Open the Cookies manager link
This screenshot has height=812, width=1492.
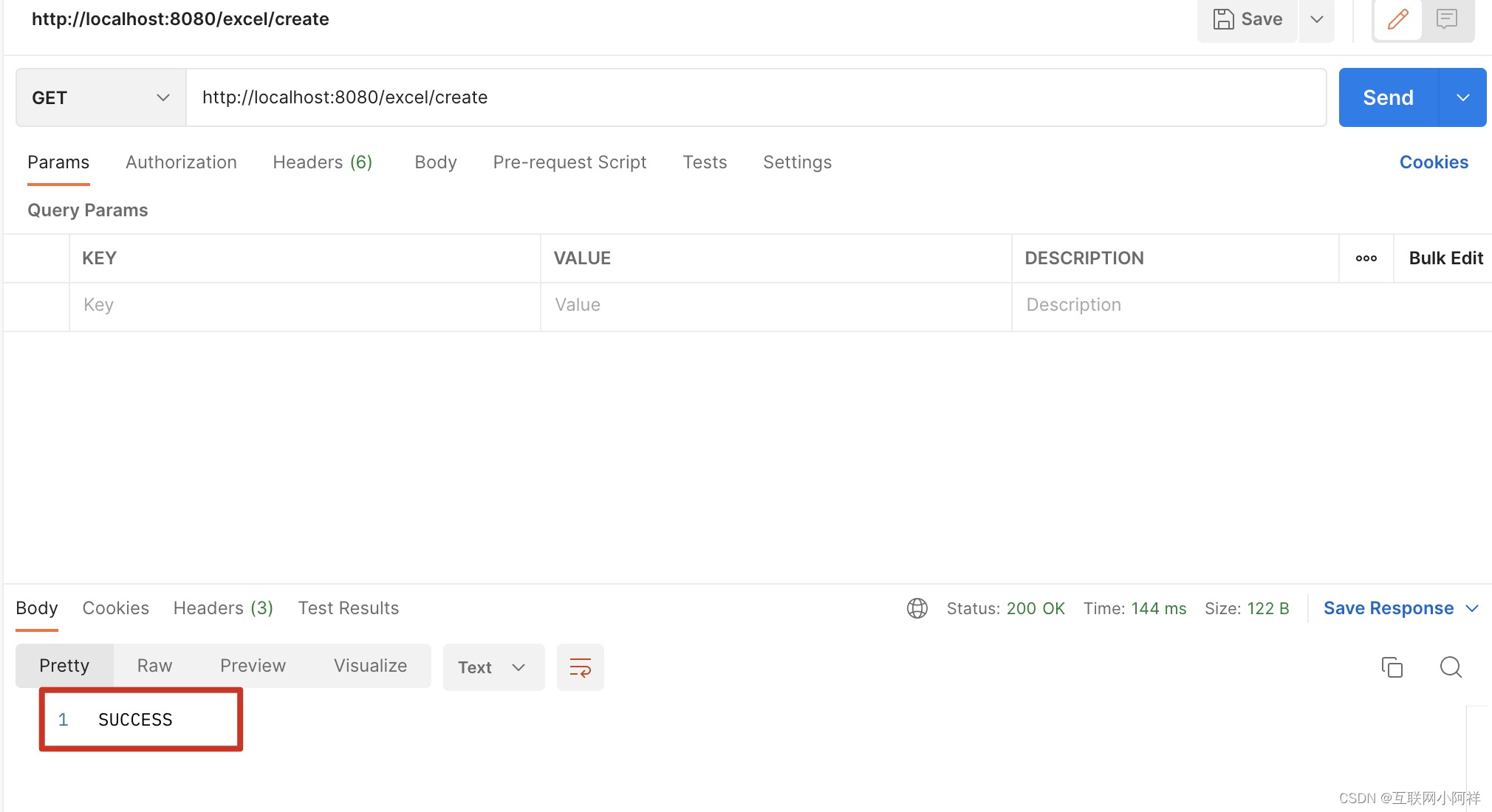pos(1433,162)
